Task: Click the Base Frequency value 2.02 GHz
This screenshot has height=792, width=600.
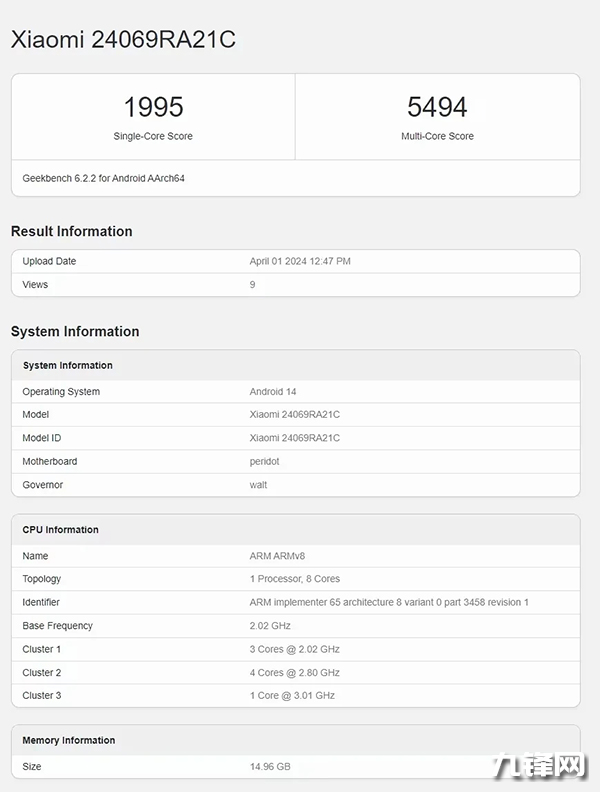Action: pyautogui.click(x=270, y=626)
